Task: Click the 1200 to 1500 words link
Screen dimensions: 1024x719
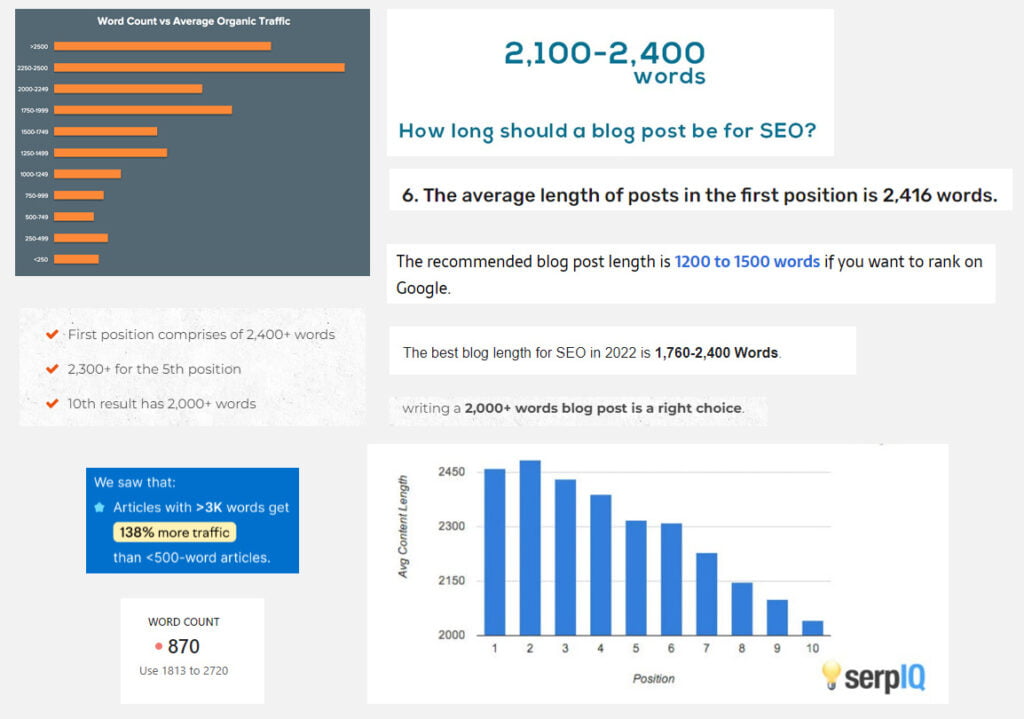Action: 747,261
